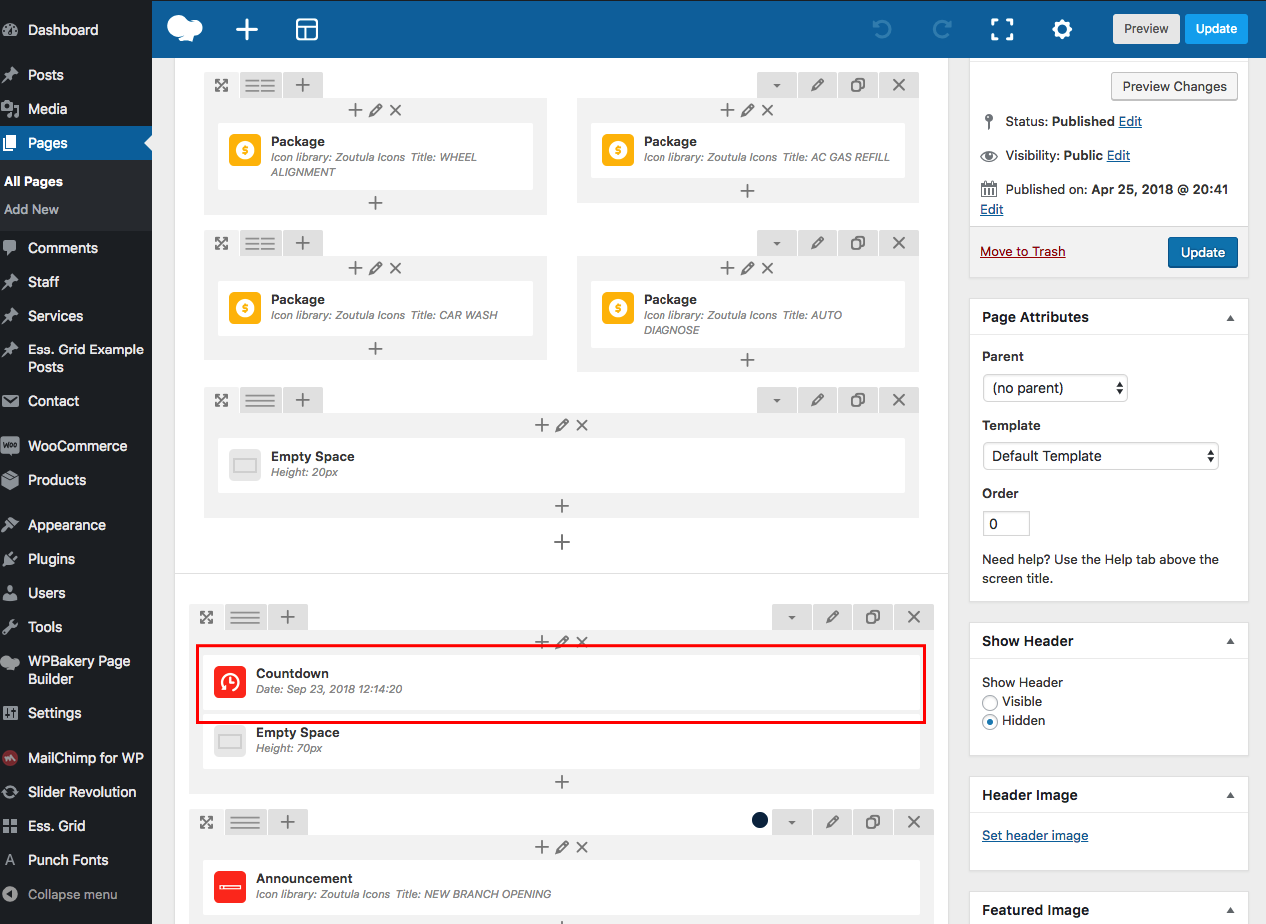Viewport: 1266px width, 924px height.
Task: Edit the row containing the AUTO DIAGNOSE package
Action: point(818,243)
